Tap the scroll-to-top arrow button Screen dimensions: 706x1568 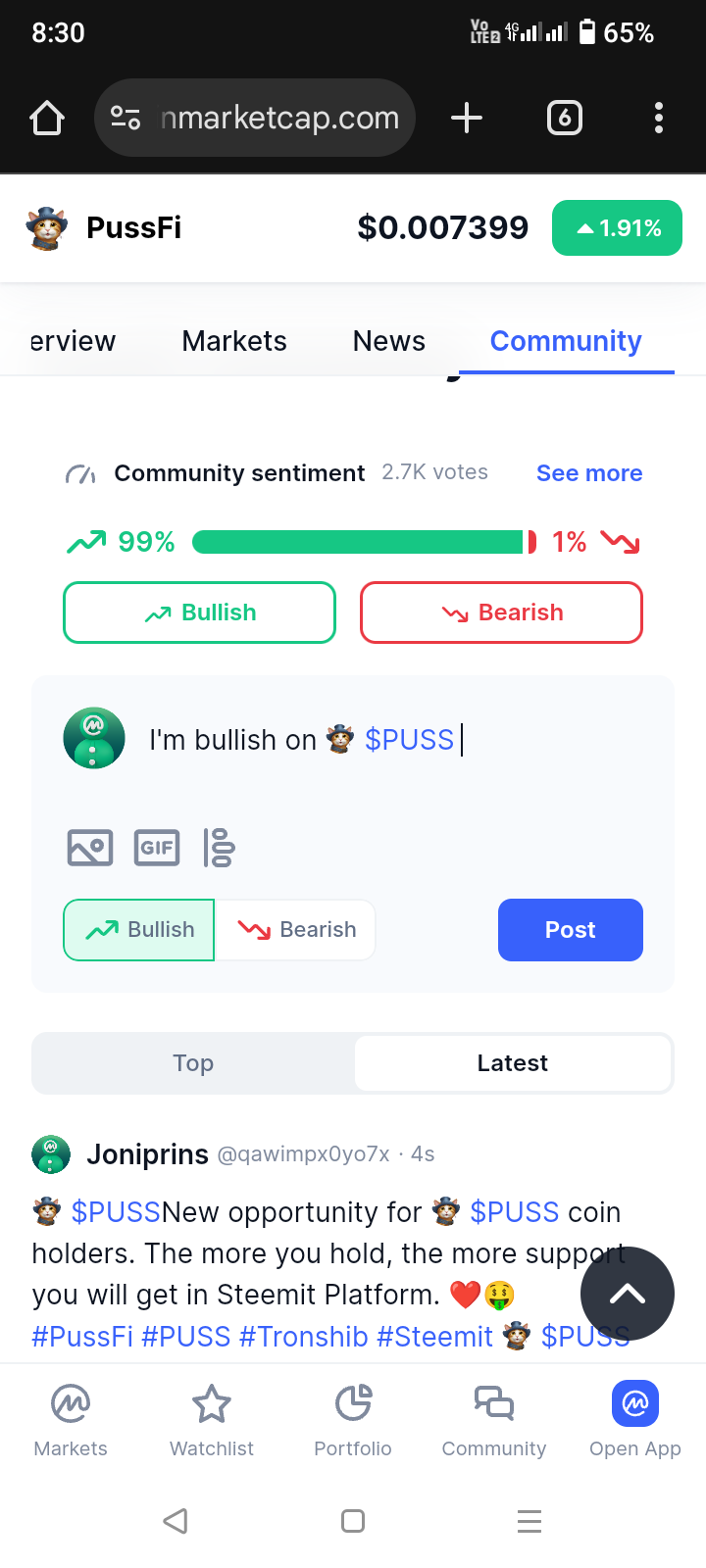click(627, 1294)
